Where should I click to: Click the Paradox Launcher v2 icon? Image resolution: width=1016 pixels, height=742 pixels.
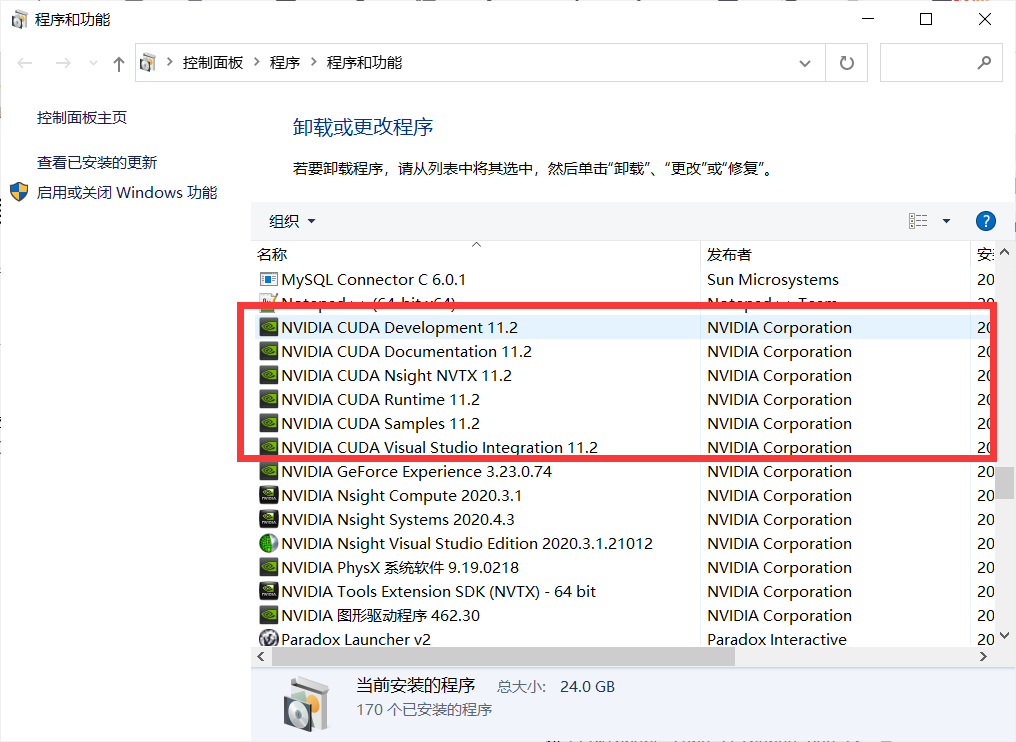click(268, 639)
